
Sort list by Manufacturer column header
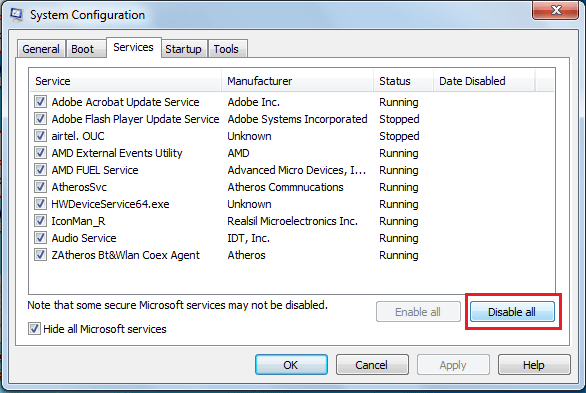pos(298,81)
